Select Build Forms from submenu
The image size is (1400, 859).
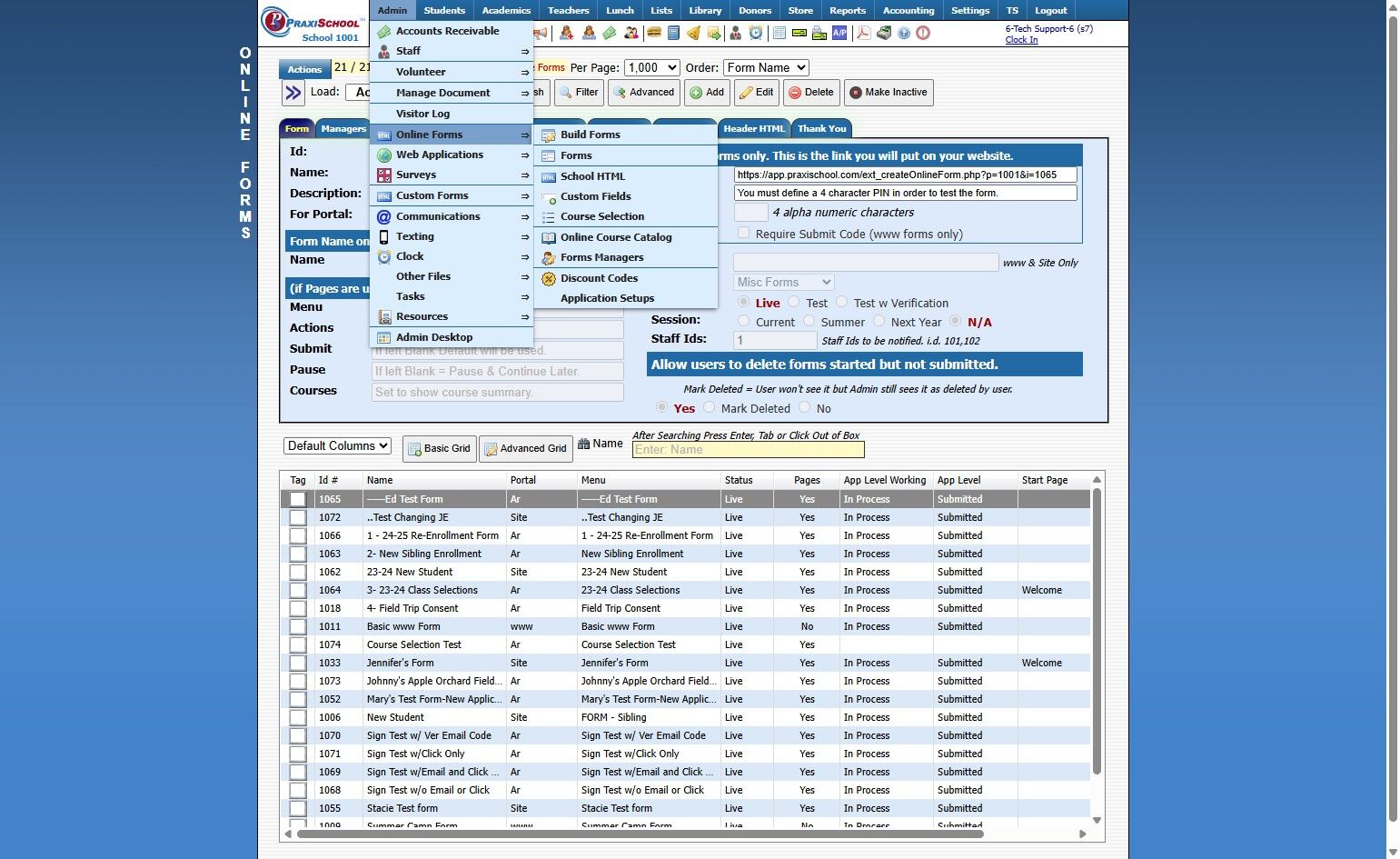click(x=626, y=135)
